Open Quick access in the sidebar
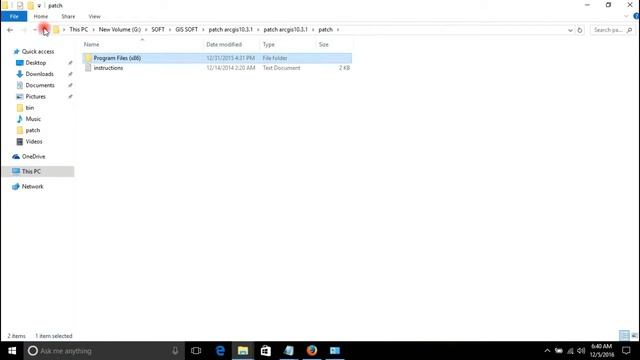Viewport: 640px width, 360px height. [x=38, y=51]
